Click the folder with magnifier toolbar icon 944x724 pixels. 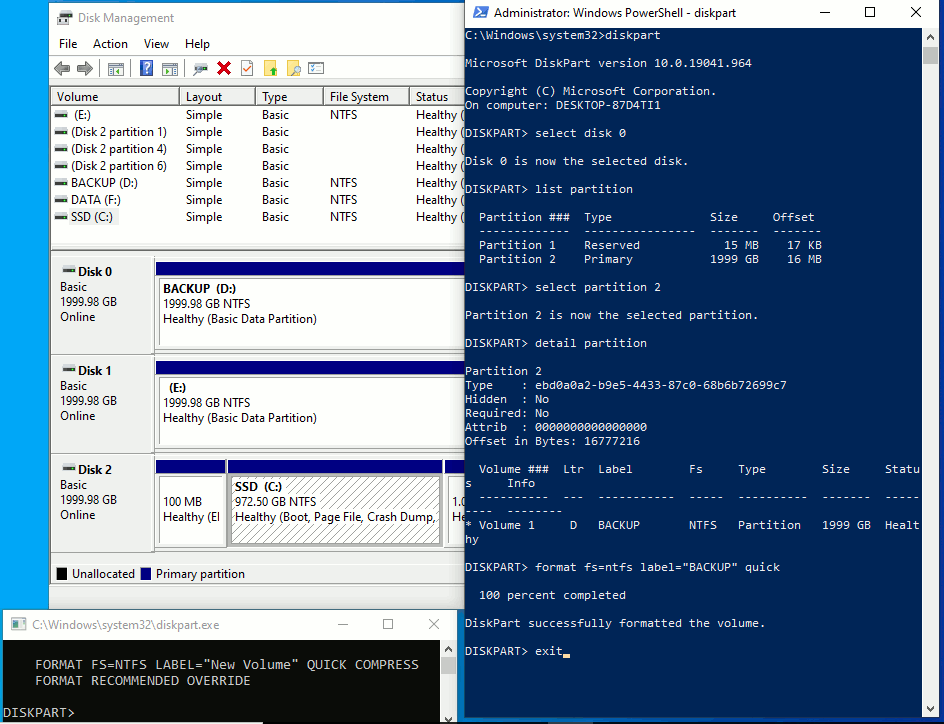tap(294, 68)
